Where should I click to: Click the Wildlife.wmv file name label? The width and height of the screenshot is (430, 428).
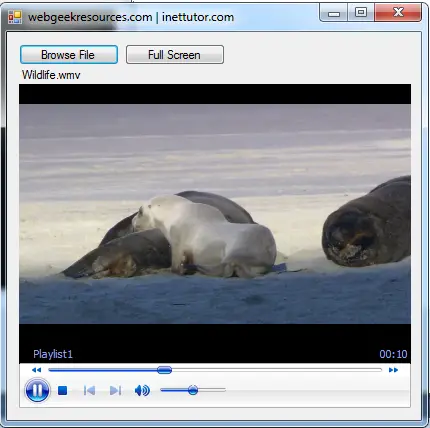tap(51, 75)
